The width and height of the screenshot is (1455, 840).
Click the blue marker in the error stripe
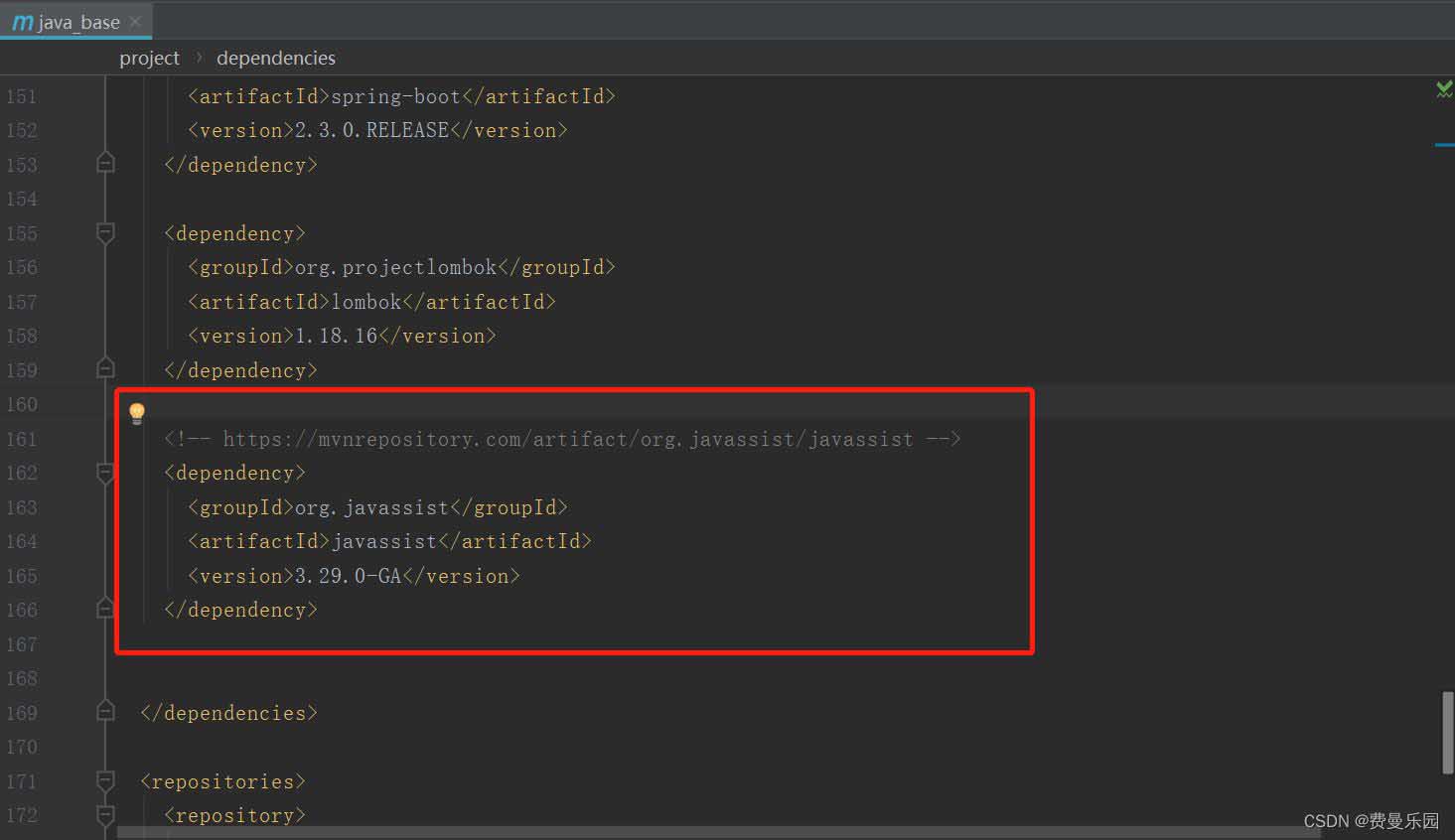point(1444,145)
